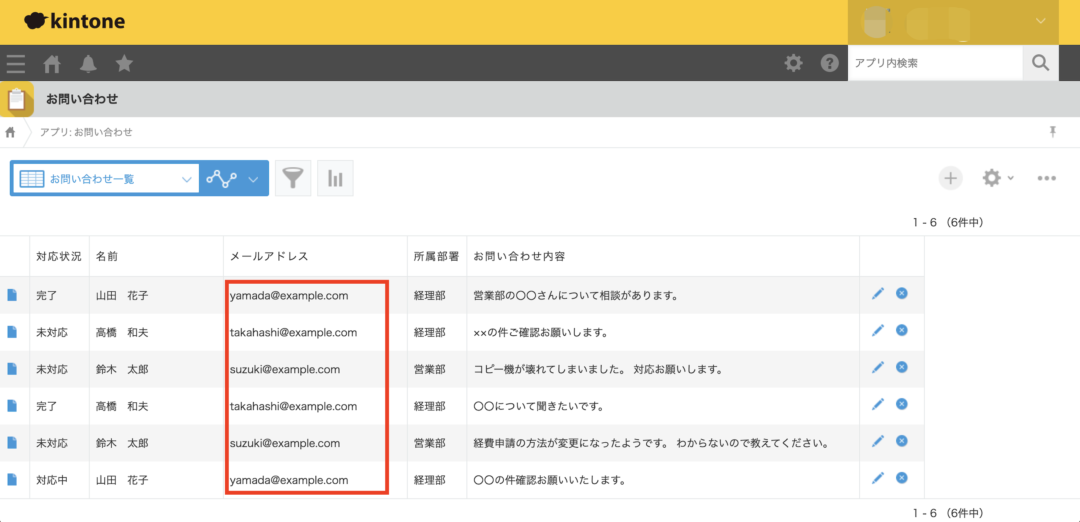Focus the アプリ内検索 search field
This screenshot has width=1080, height=522.
934,63
